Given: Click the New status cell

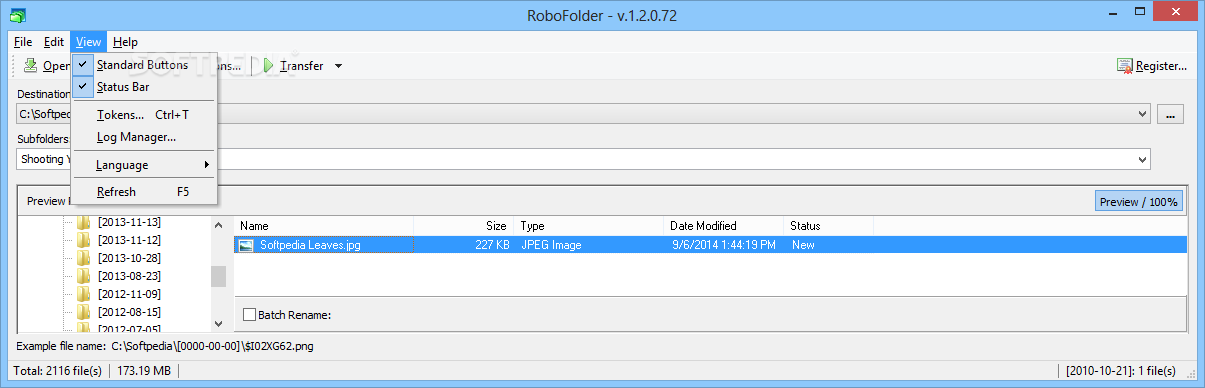Looking at the screenshot, I should [x=803, y=245].
